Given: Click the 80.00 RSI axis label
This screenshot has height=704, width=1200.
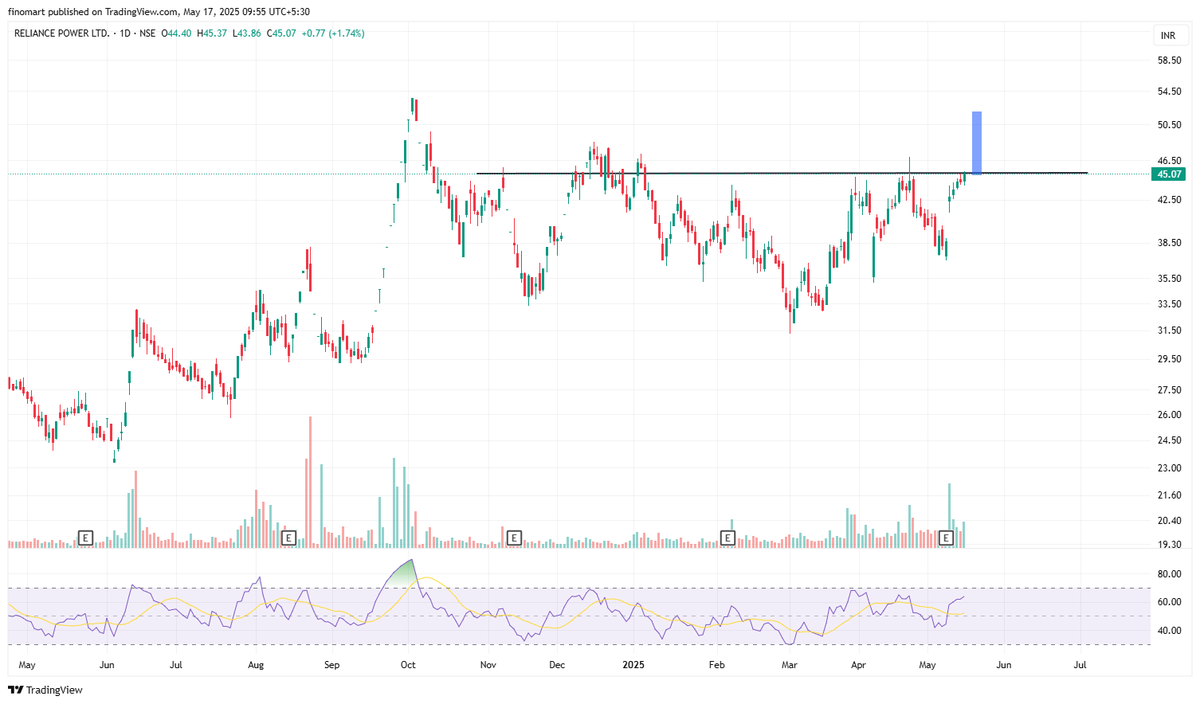Looking at the screenshot, I should tap(1168, 574).
